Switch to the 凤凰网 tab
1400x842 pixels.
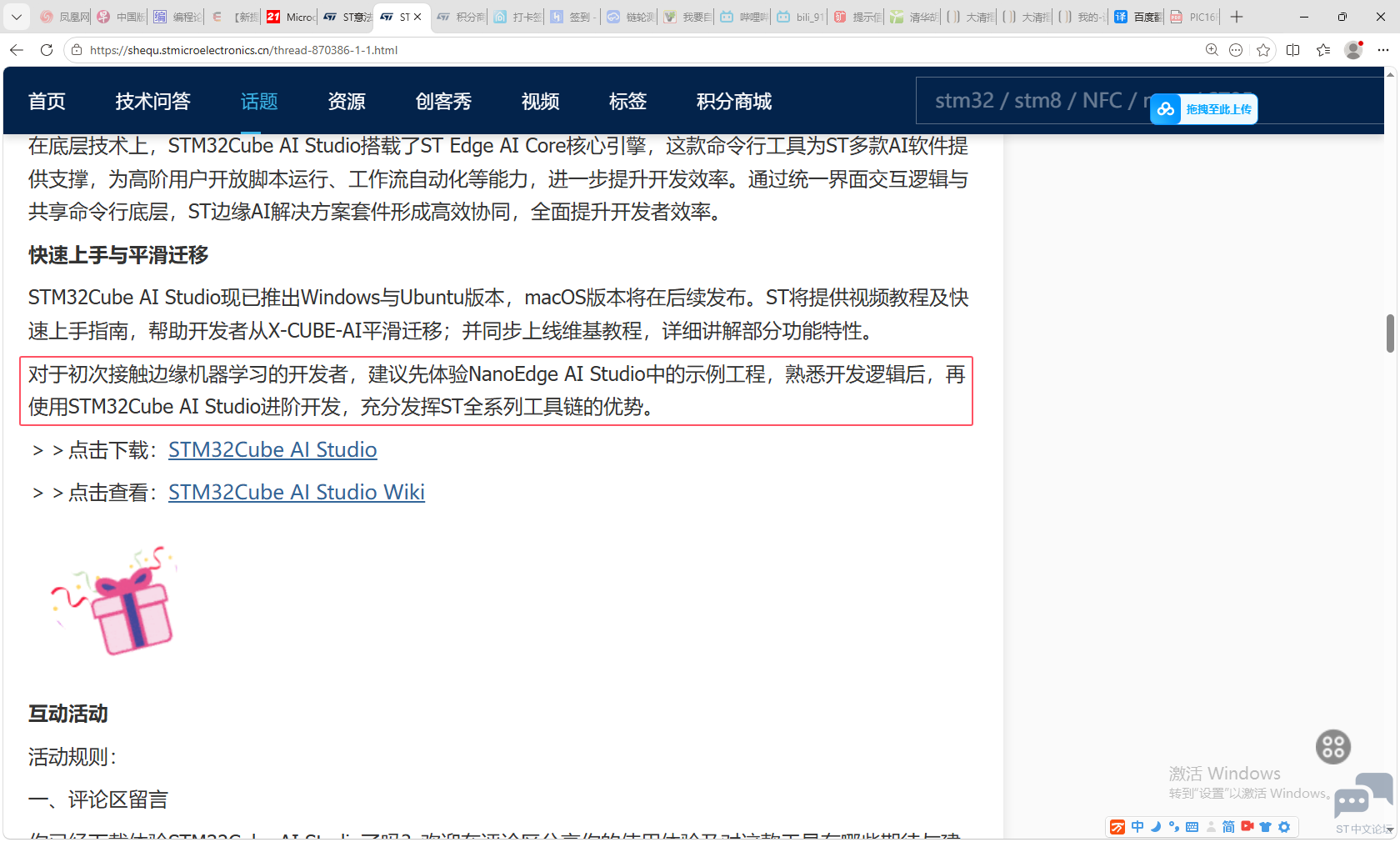tap(65, 17)
